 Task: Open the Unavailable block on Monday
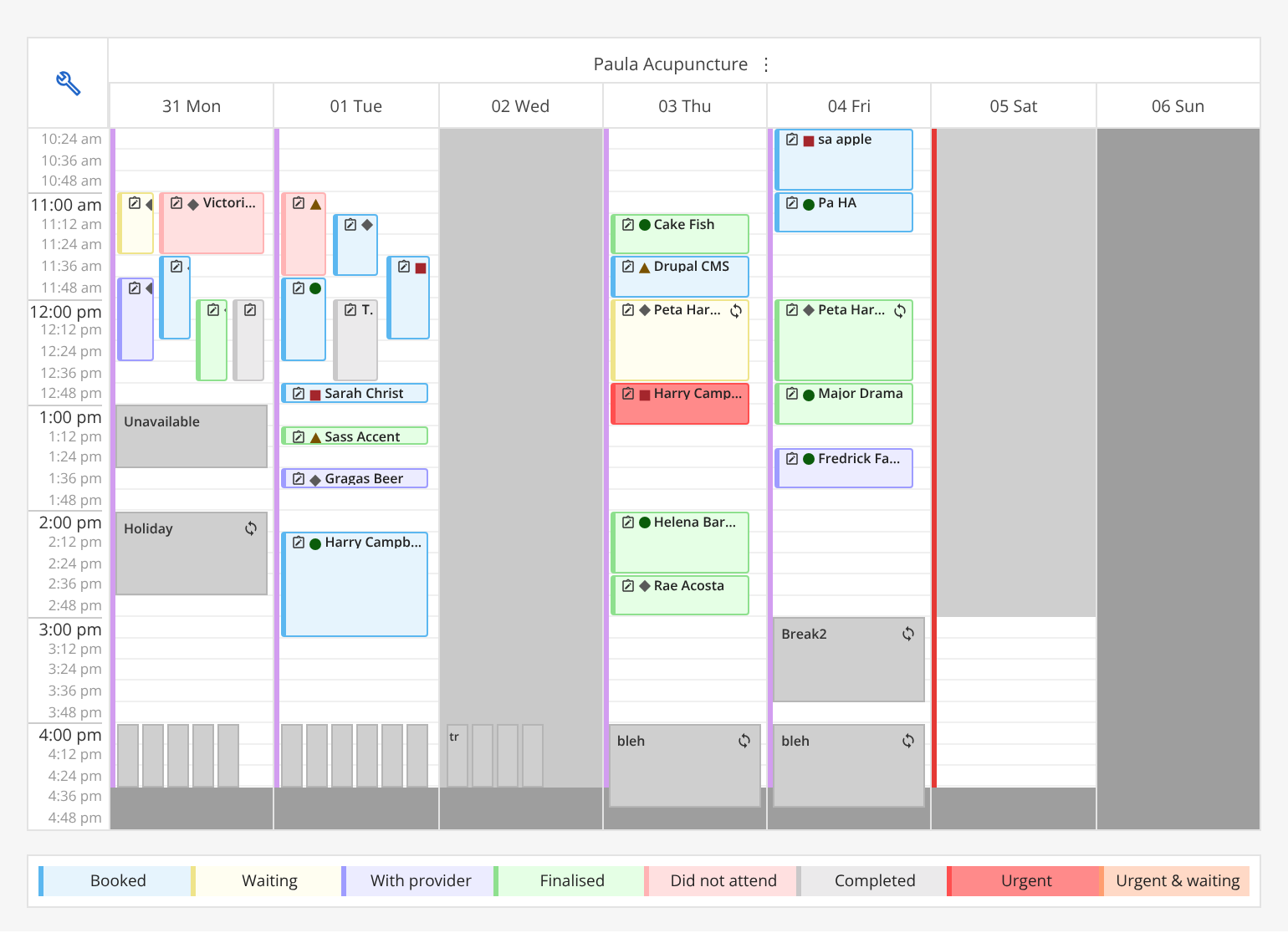[x=192, y=436]
